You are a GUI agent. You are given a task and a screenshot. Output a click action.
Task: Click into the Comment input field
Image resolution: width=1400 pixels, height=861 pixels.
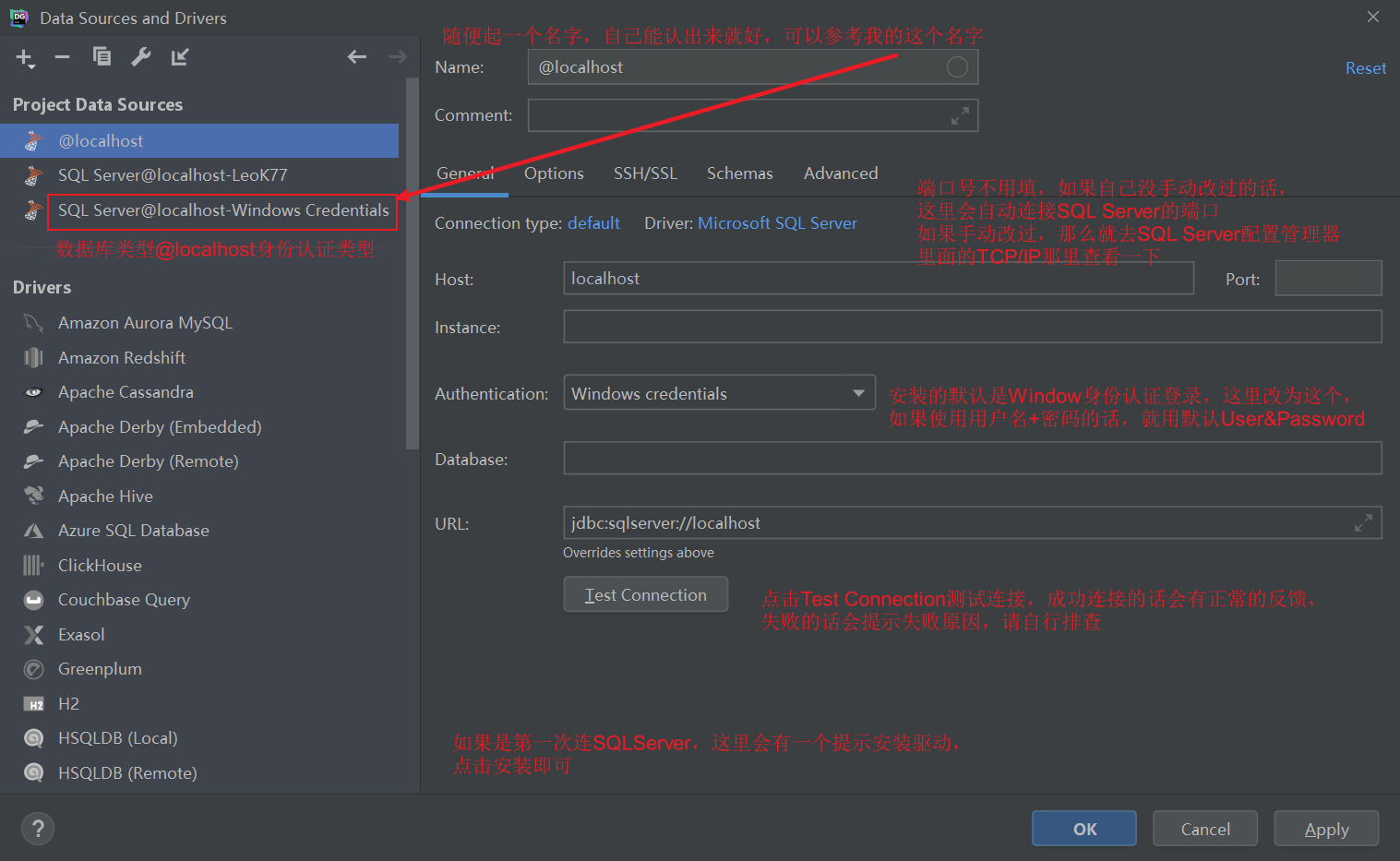(752, 115)
